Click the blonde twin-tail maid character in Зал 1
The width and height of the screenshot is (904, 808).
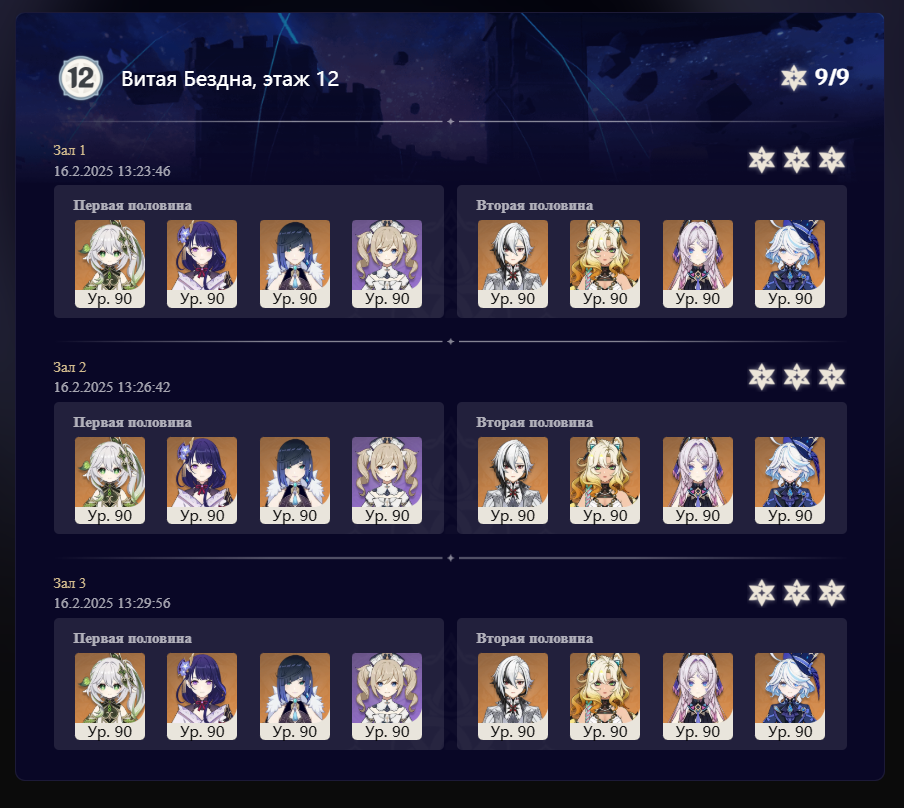click(387, 264)
